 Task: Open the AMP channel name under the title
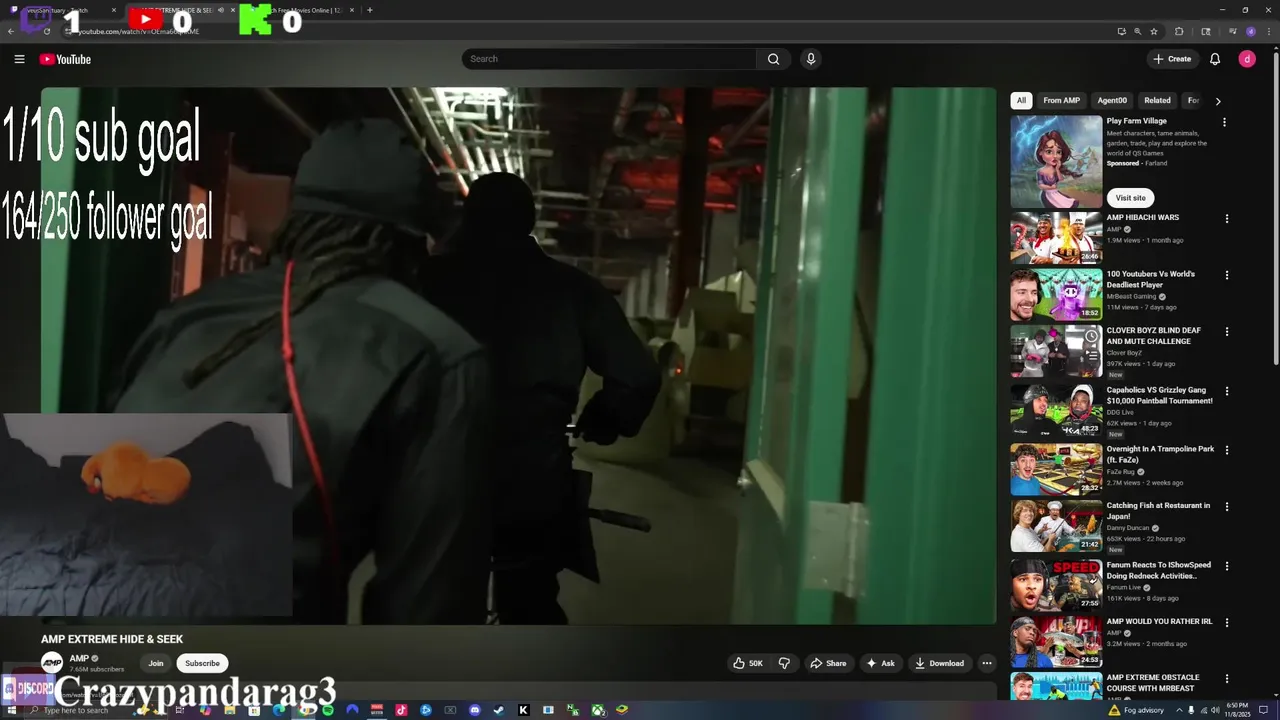tap(79, 658)
